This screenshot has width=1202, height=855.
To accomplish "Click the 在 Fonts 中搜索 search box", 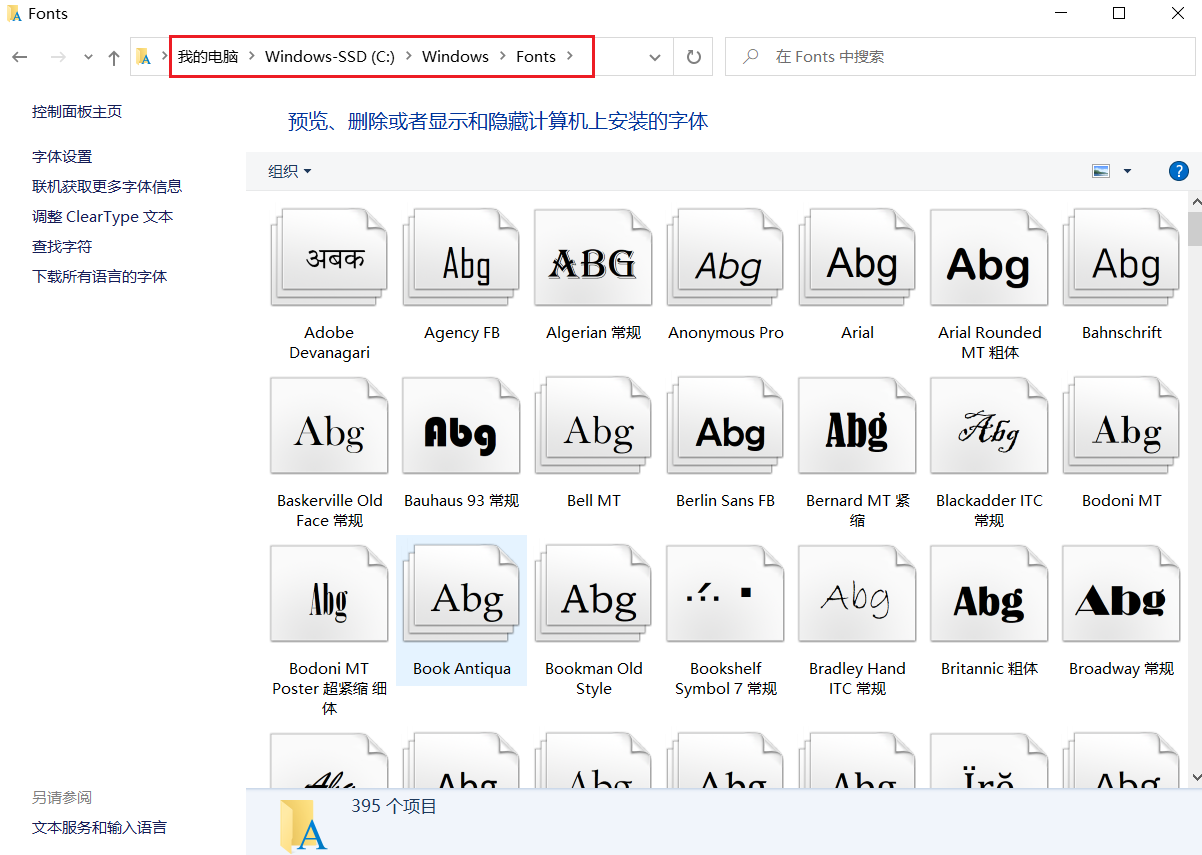I will 958,57.
